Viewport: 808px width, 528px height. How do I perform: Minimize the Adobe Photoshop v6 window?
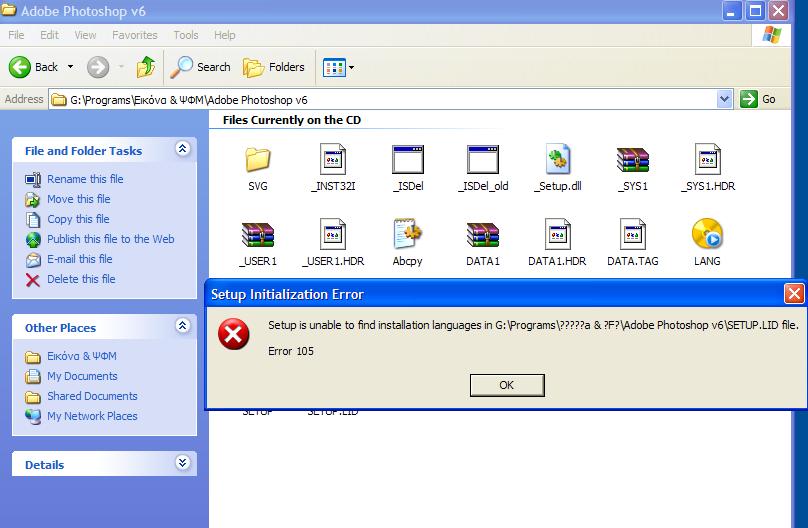(731, 11)
